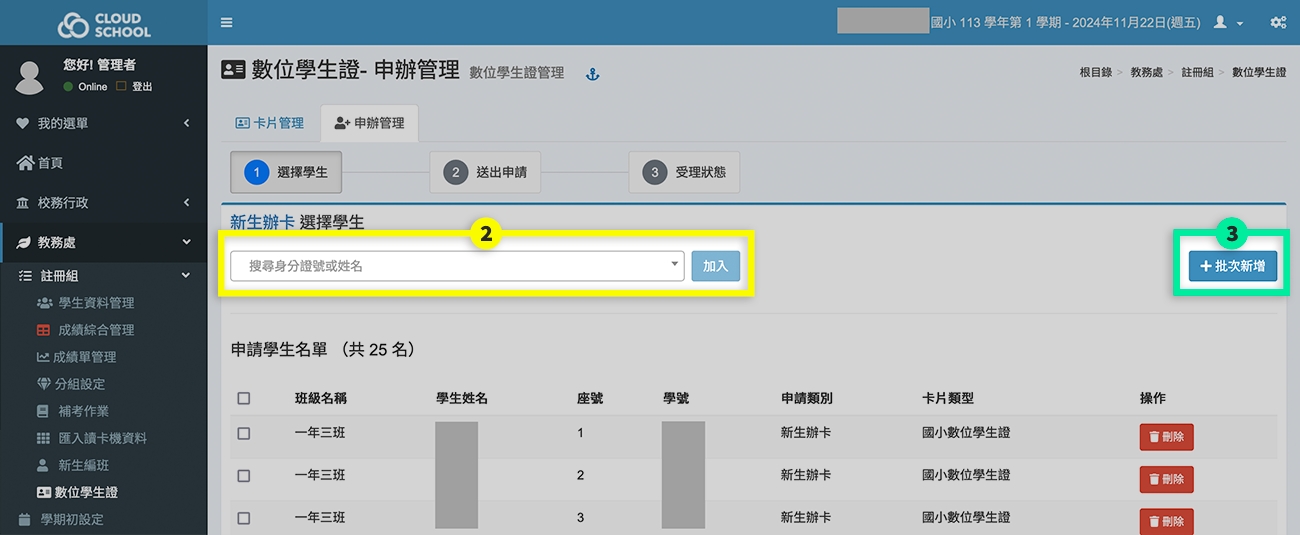Screen dimensions: 1300x535
Task: Open the settings gears icon
Action: tap(1277, 22)
